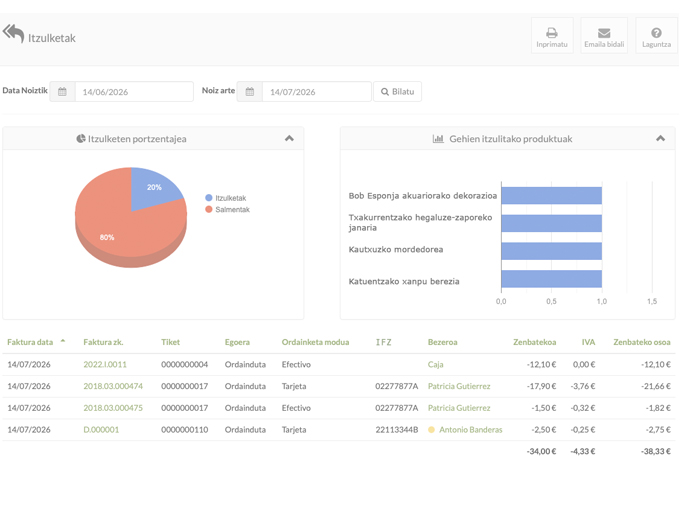Sort by Ordainketa modua column header
This screenshot has height=518, width=682.
click(x=315, y=342)
